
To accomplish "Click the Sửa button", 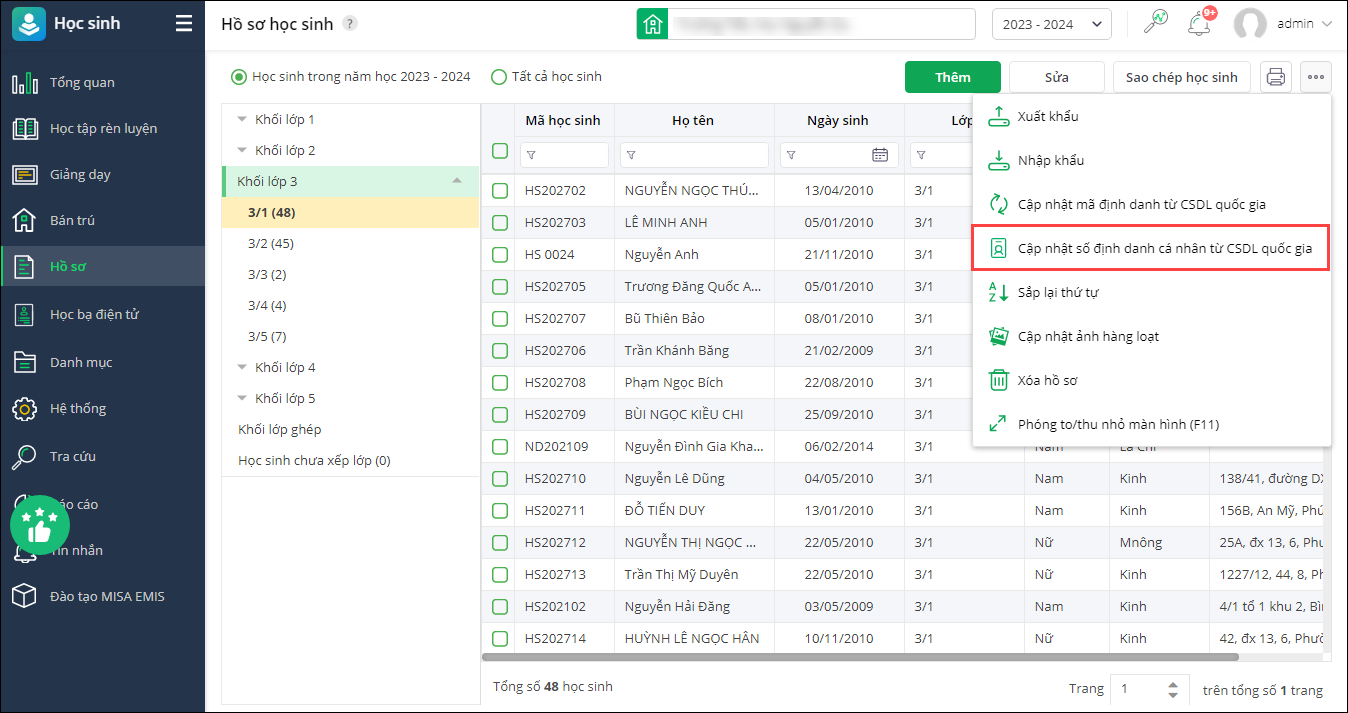I will point(1057,77).
